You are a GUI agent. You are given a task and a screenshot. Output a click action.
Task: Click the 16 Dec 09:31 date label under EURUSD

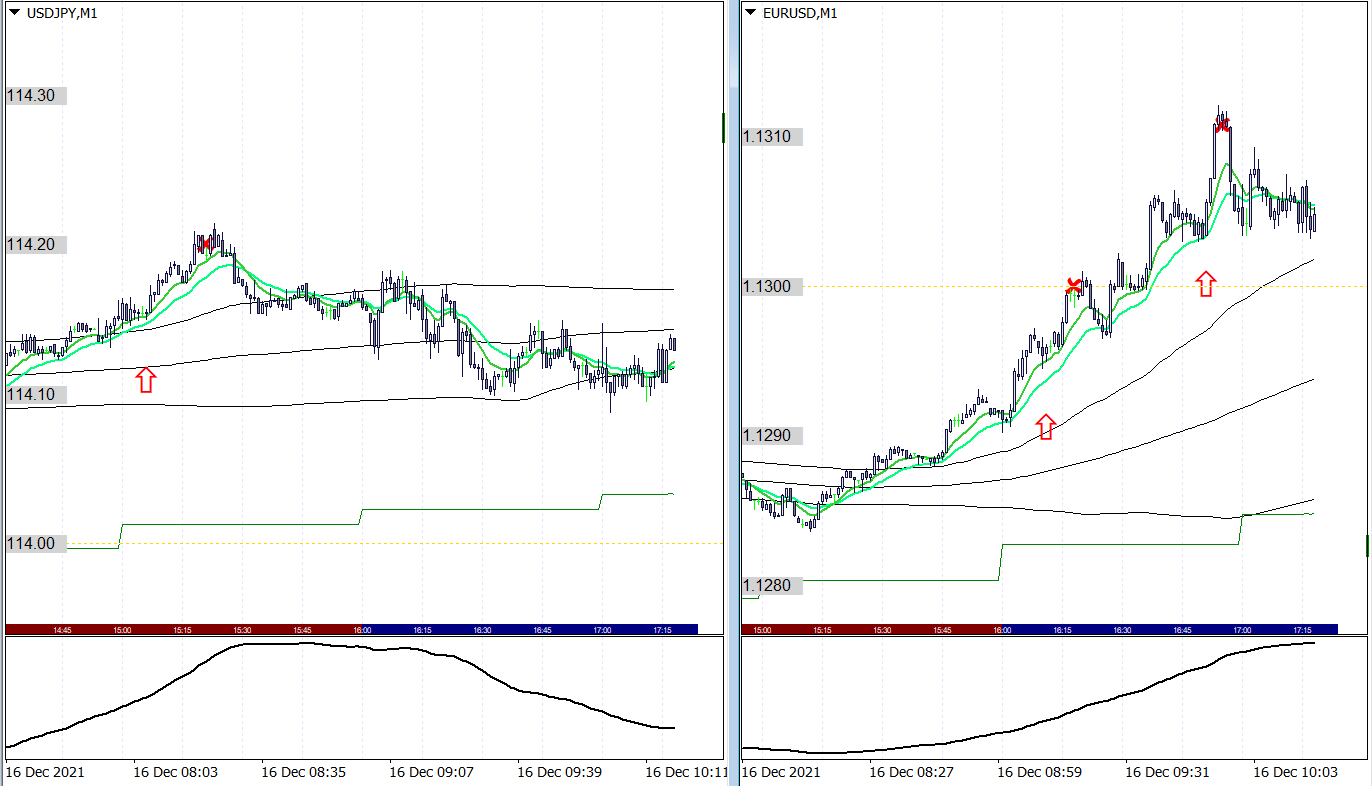coord(1167,772)
